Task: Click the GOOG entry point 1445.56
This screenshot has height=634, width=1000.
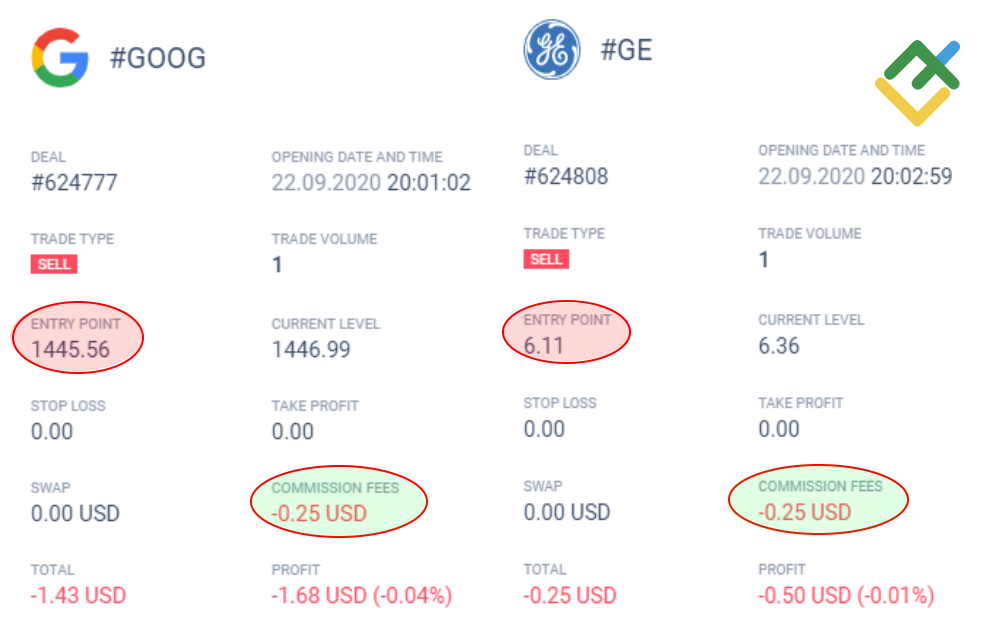Action: [70, 350]
